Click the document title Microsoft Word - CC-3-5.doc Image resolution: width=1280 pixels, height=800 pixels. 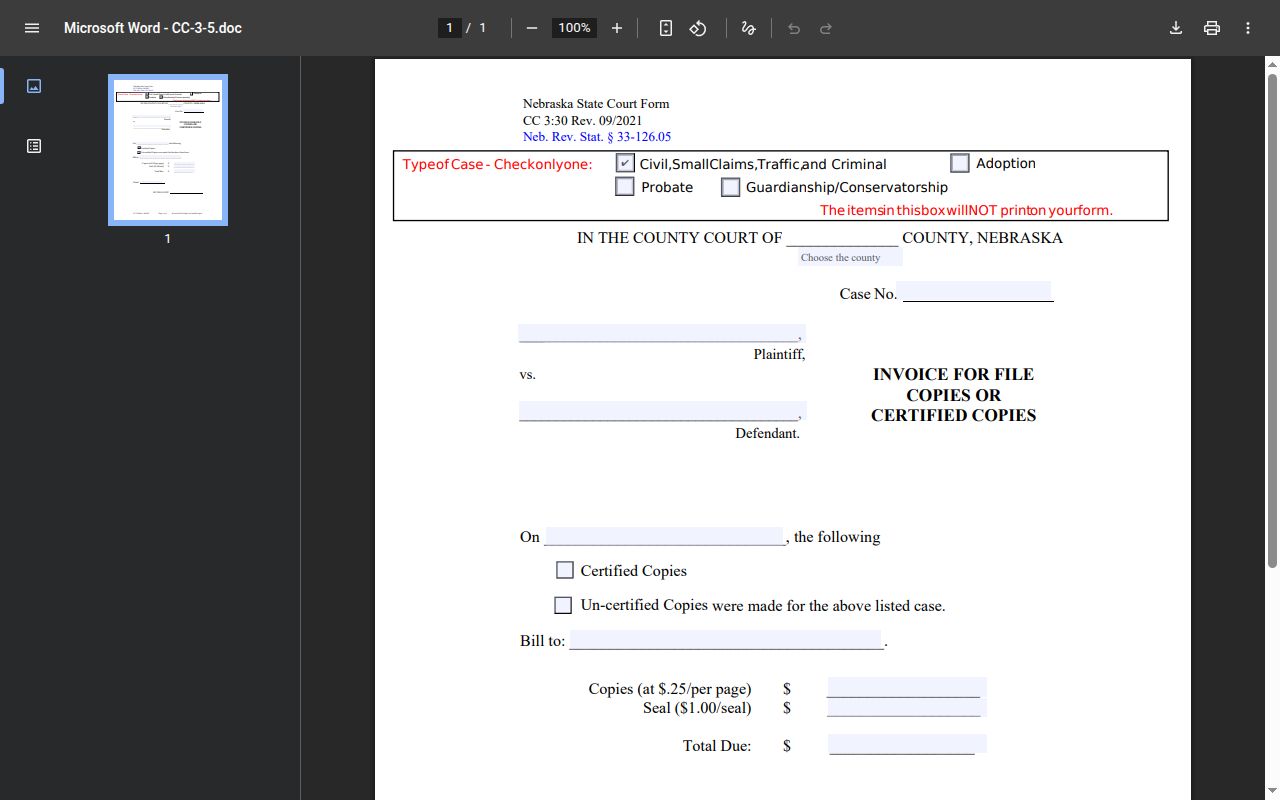coord(153,28)
